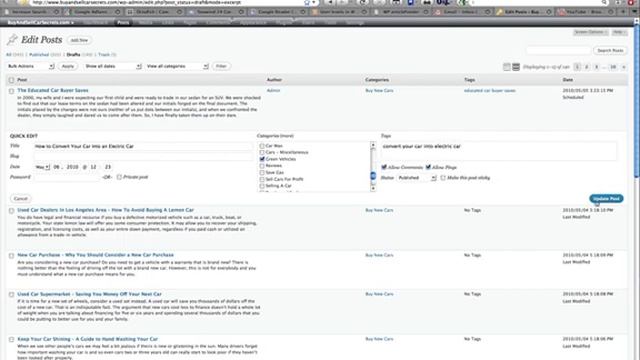This screenshot has width=640, height=360.
Task: Select The Educated Car Buyer Saves checkbox
Action: tap(11, 91)
